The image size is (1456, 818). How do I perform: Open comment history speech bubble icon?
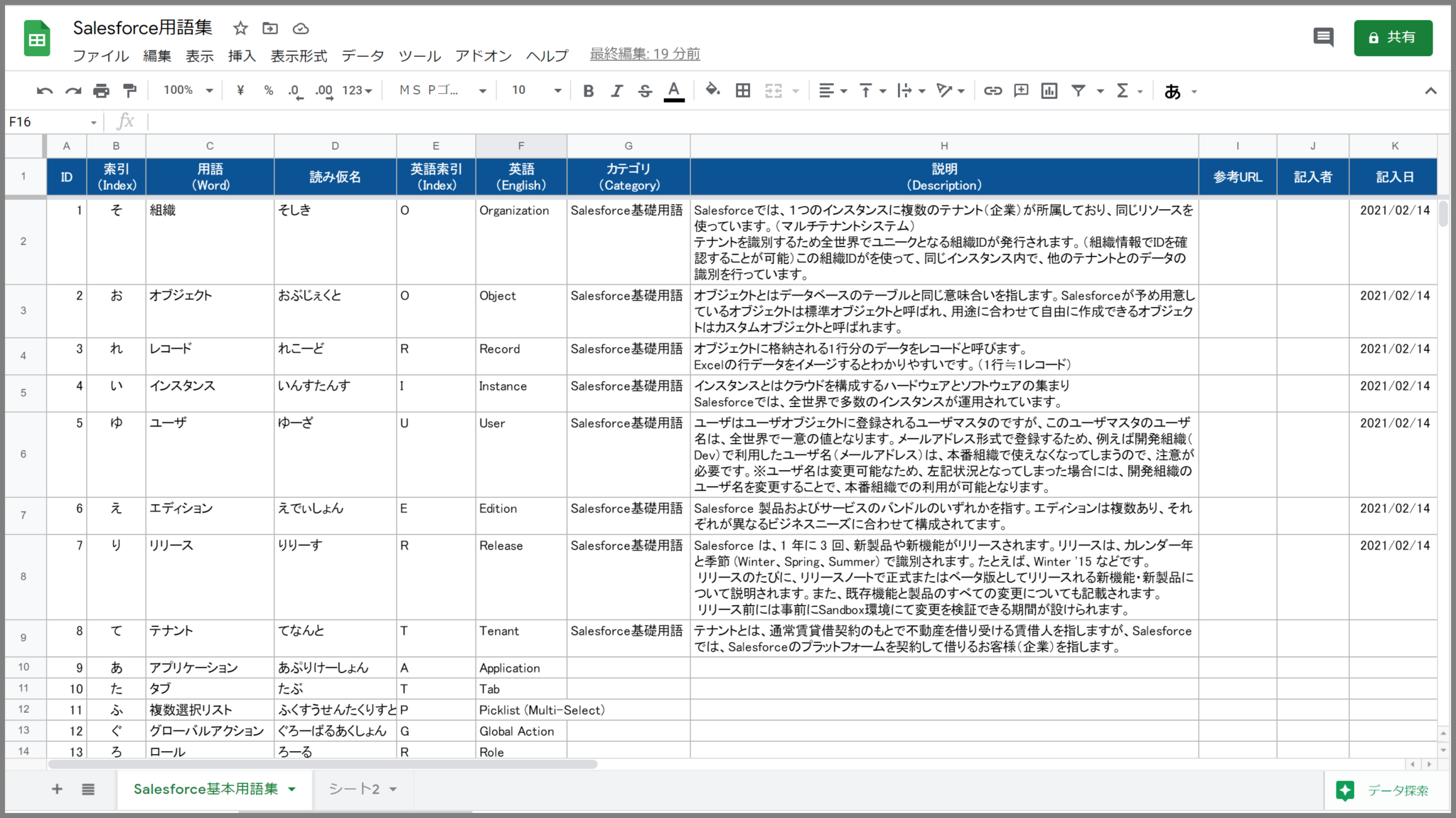(1323, 37)
